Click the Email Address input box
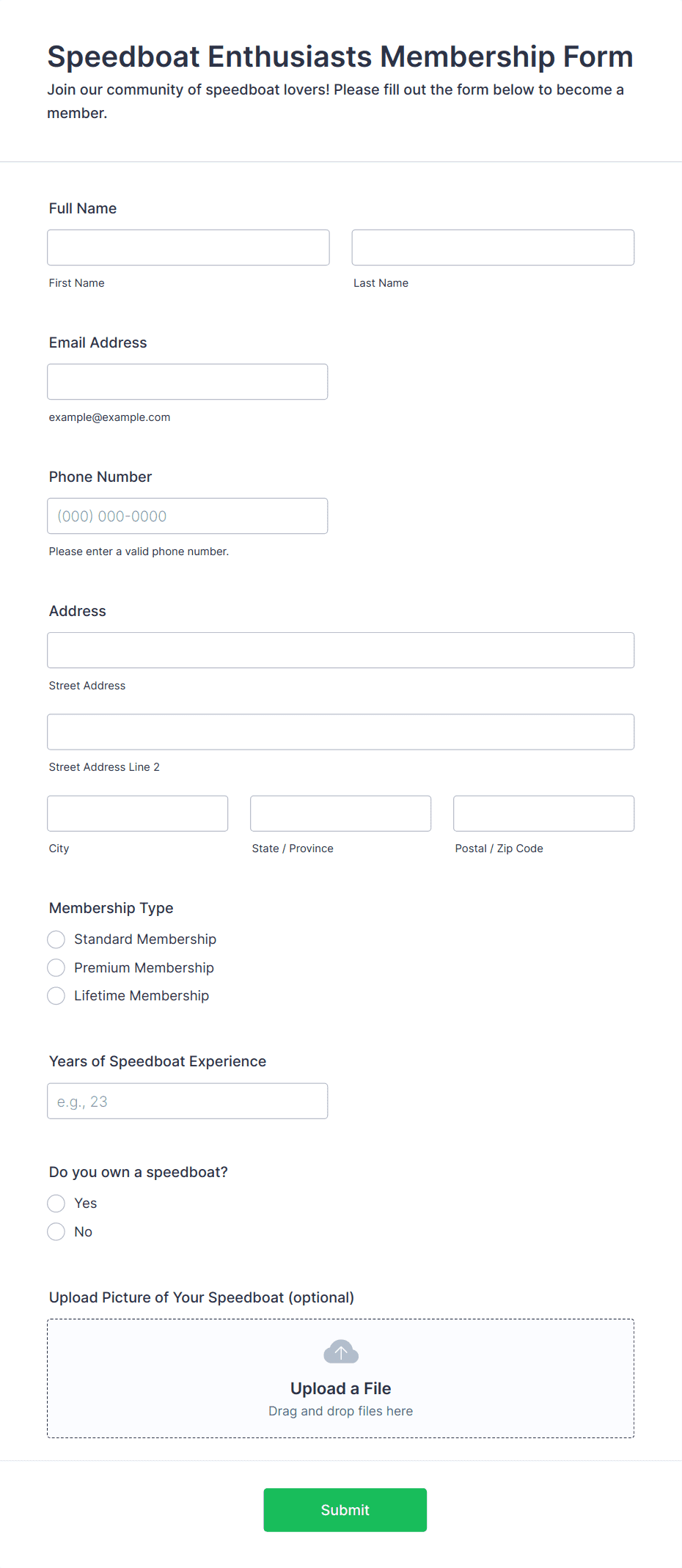The width and height of the screenshot is (682, 1568). click(188, 381)
